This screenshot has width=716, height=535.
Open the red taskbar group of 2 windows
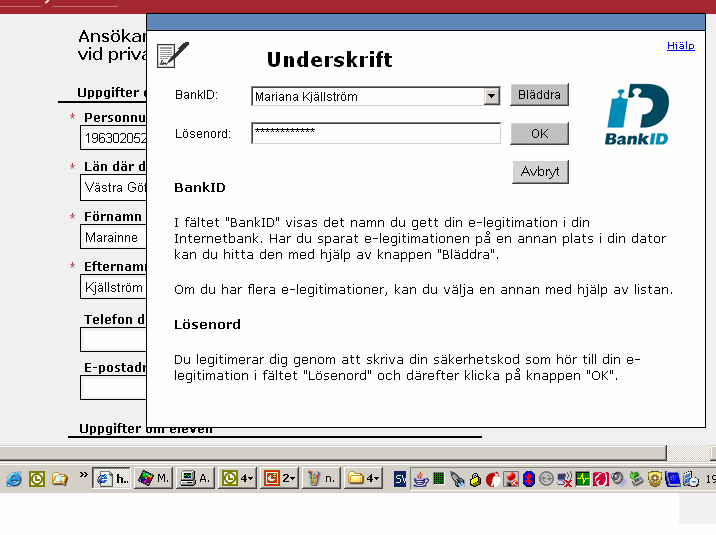[279, 478]
